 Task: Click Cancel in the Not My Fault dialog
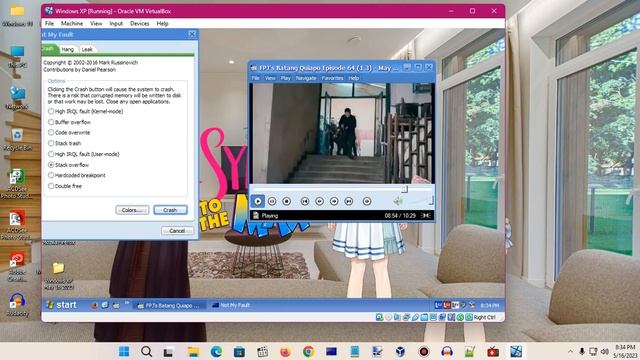point(177,231)
